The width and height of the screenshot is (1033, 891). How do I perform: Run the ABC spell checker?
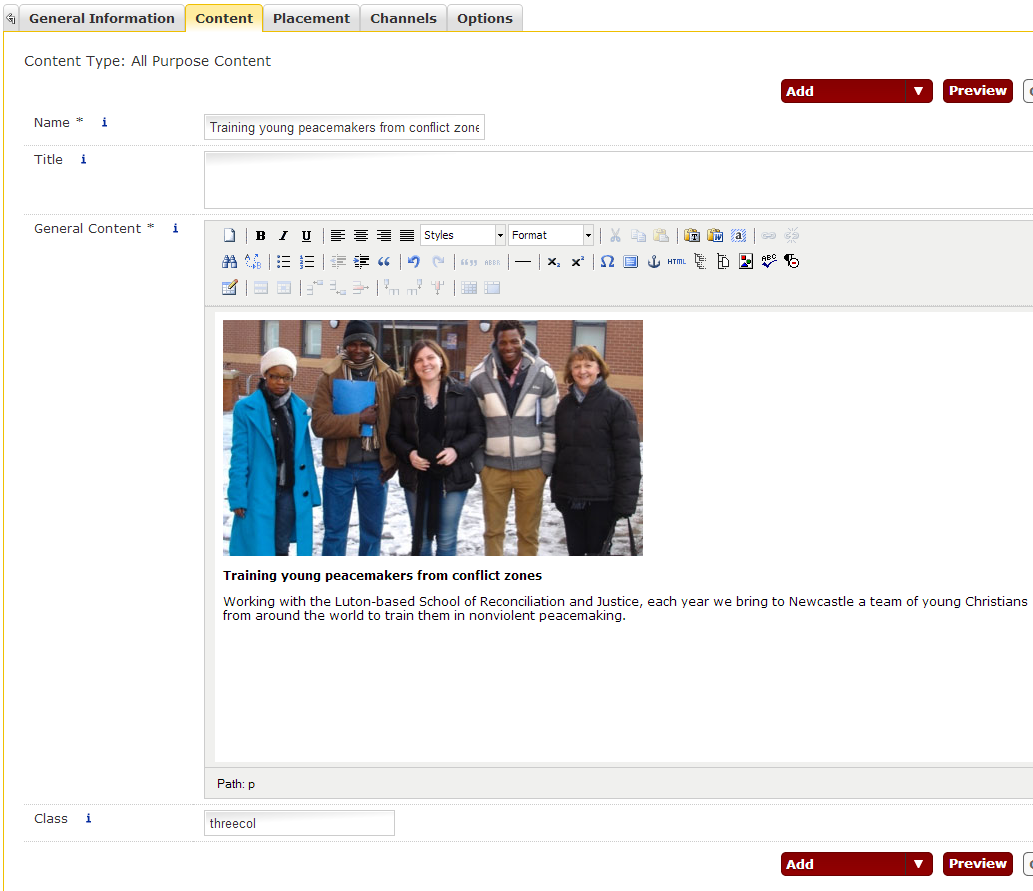point(768,262)
